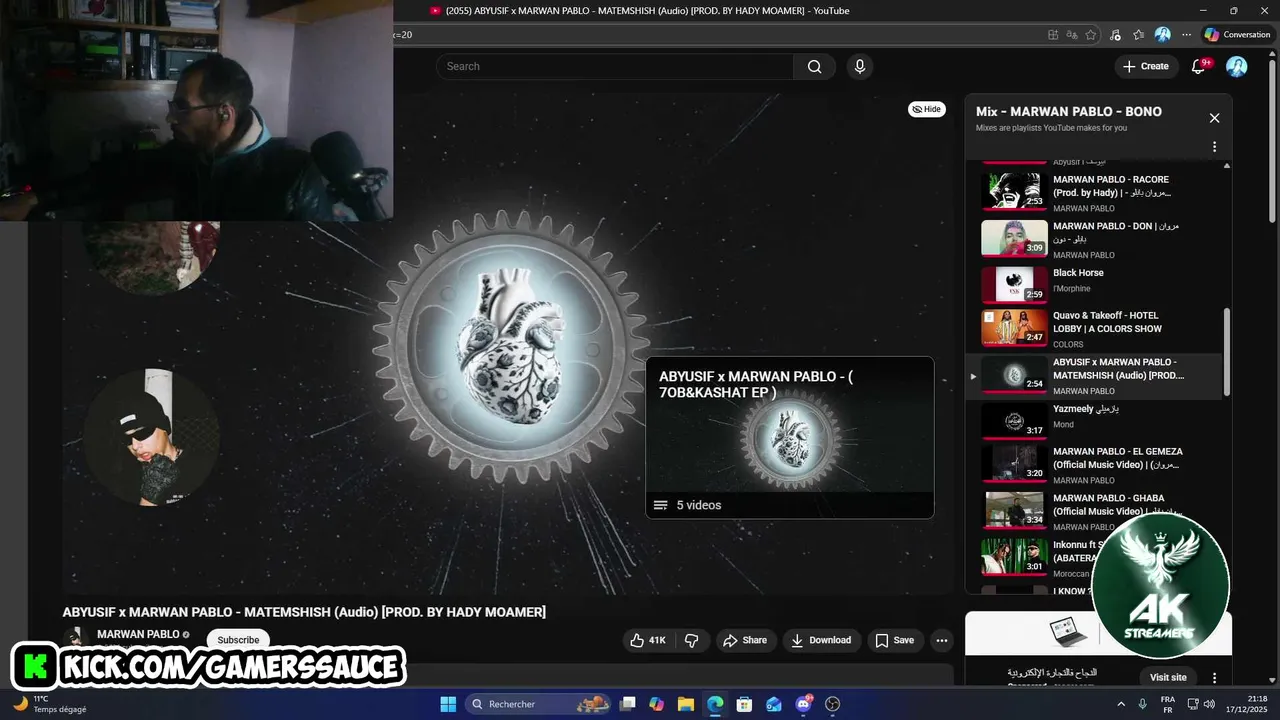The height and width of the screenshot is (720, 1280).
Task: Click the heart-and-skull end-screen circle
Action: tap(151, 257)
